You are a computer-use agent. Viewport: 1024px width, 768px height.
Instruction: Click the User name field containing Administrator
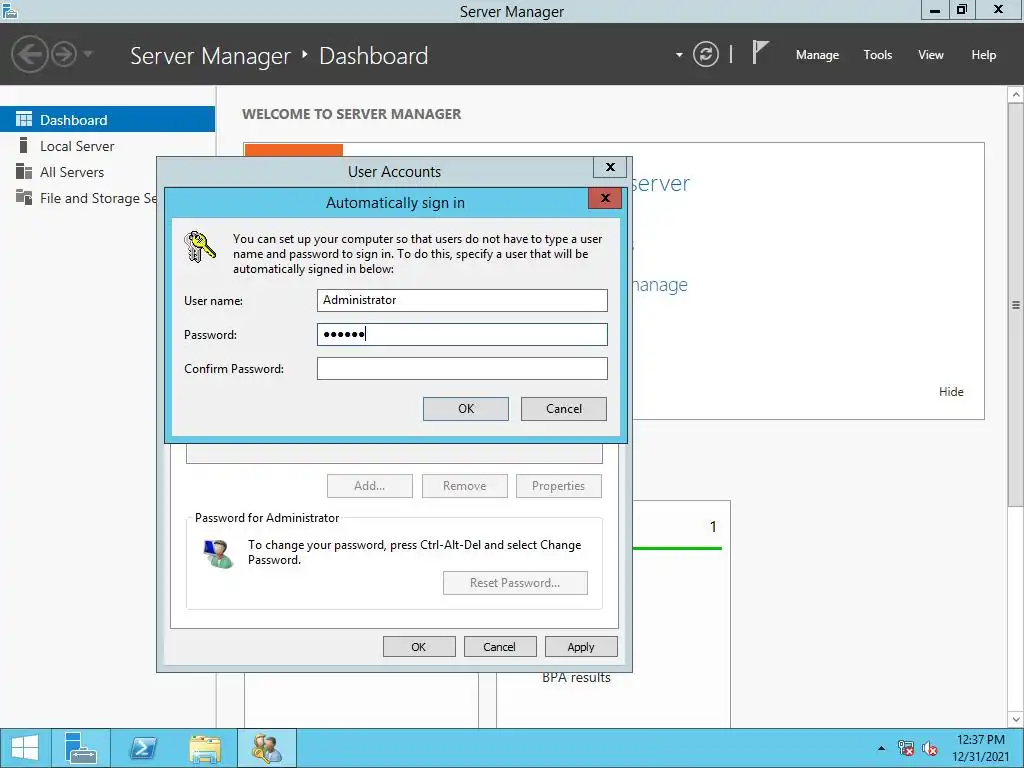(x=462, y=300)
